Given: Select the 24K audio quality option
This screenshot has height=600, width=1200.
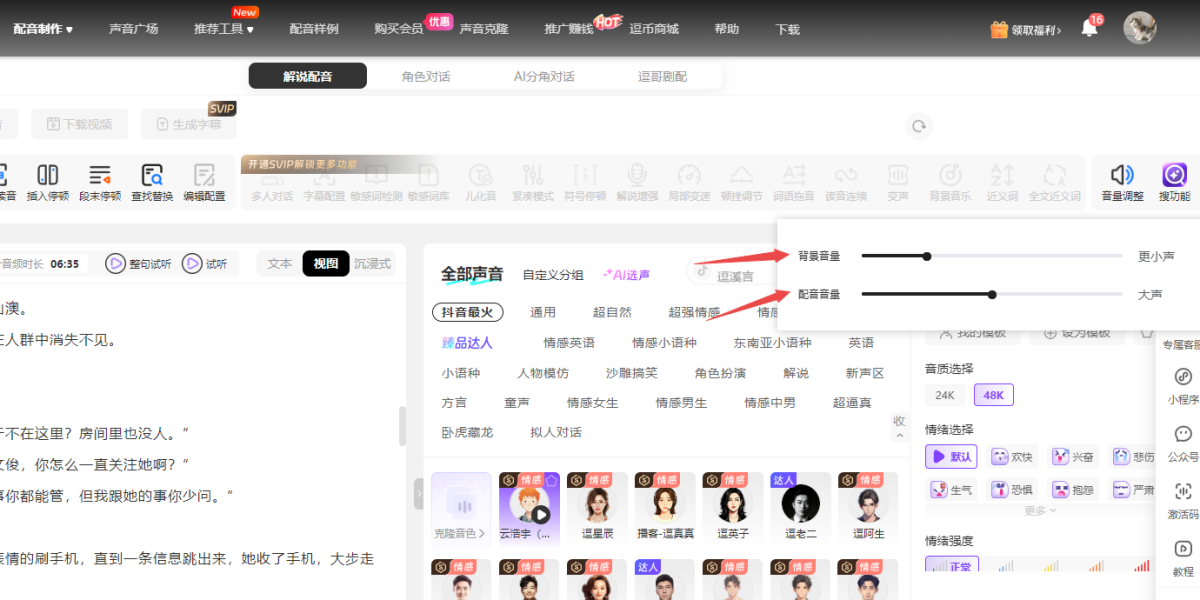Looking at the screenshot, I should 945,395.
